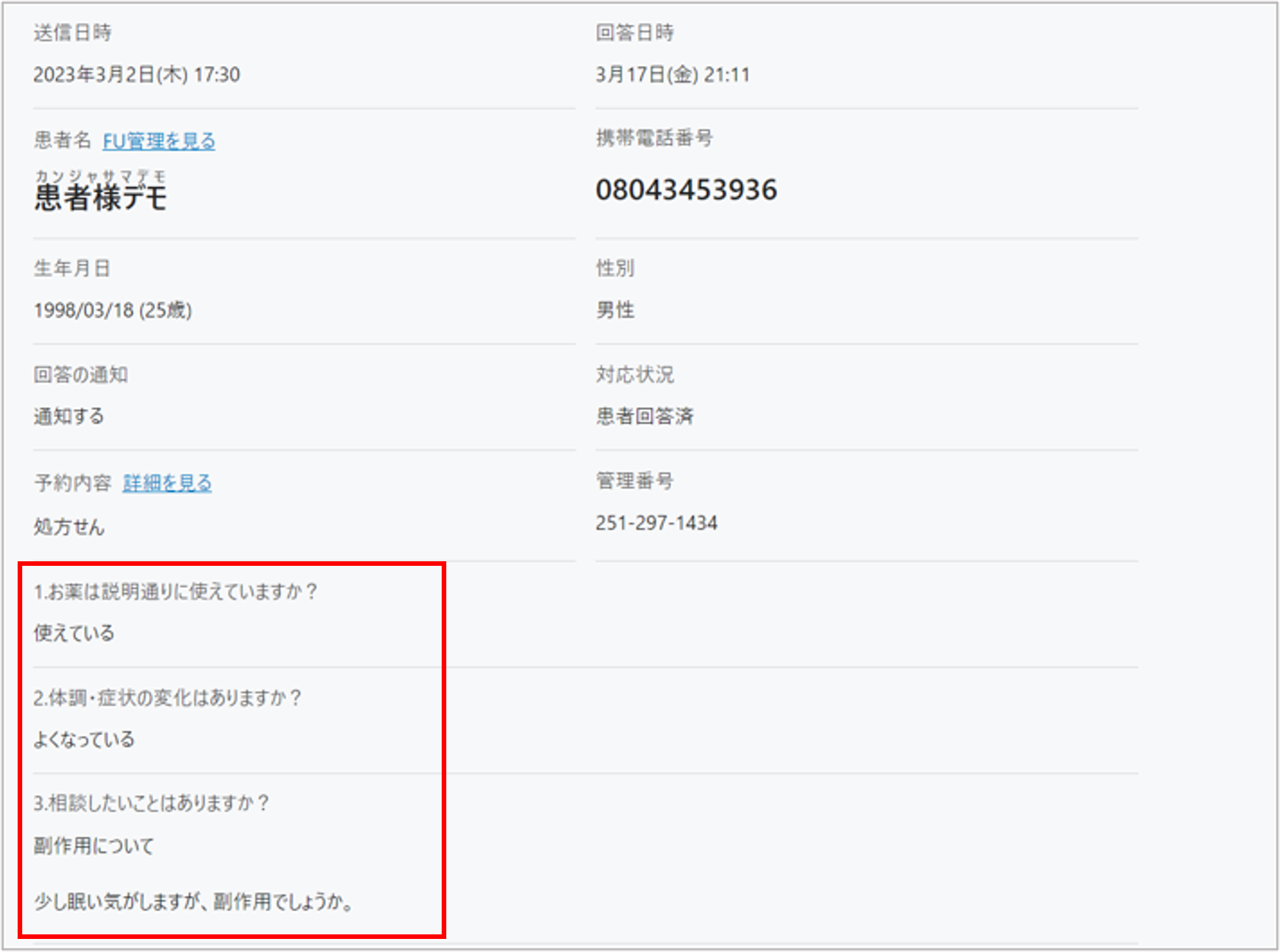Click question 3 about consultation

pos(151,803)
